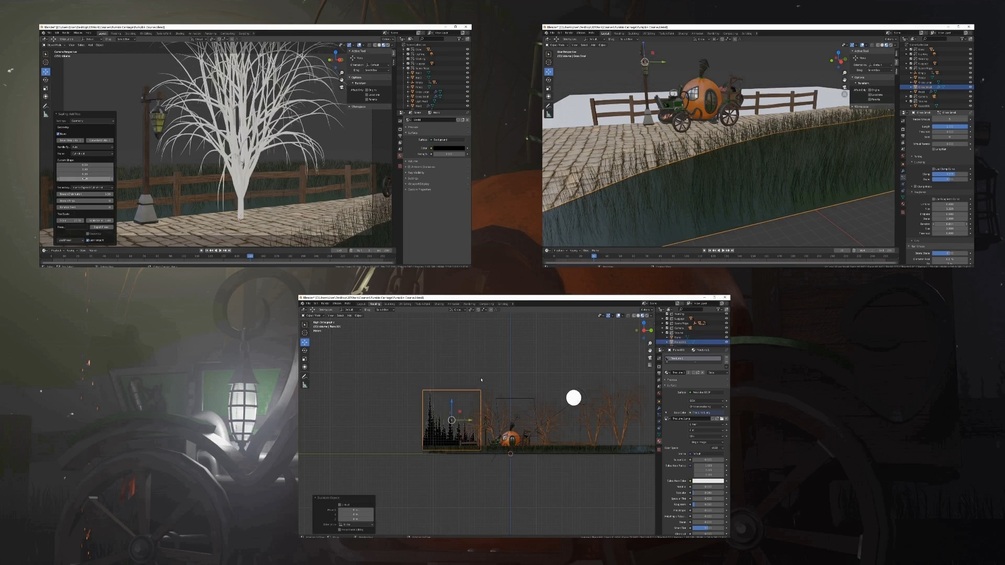
Task: Open the Material properties tab in top-right window
Action: tap(902, 204)
